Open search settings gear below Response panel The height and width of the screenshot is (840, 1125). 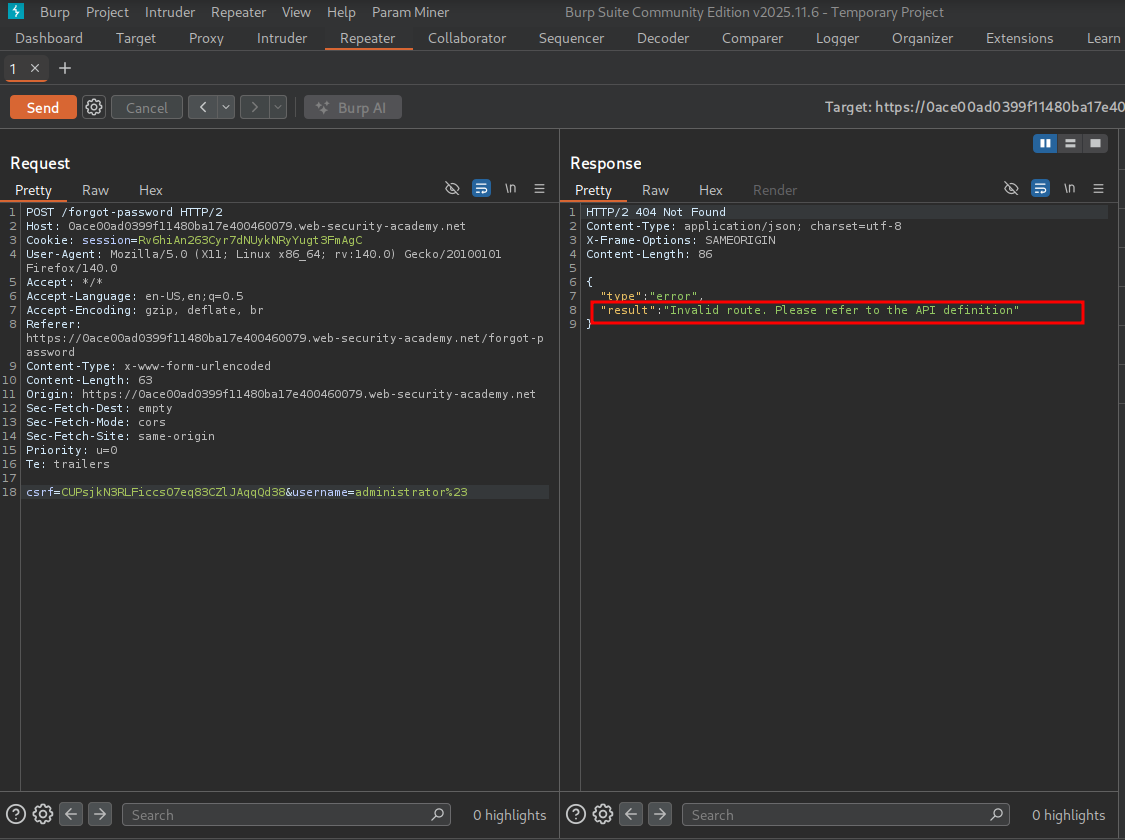[x=603, y=814]
